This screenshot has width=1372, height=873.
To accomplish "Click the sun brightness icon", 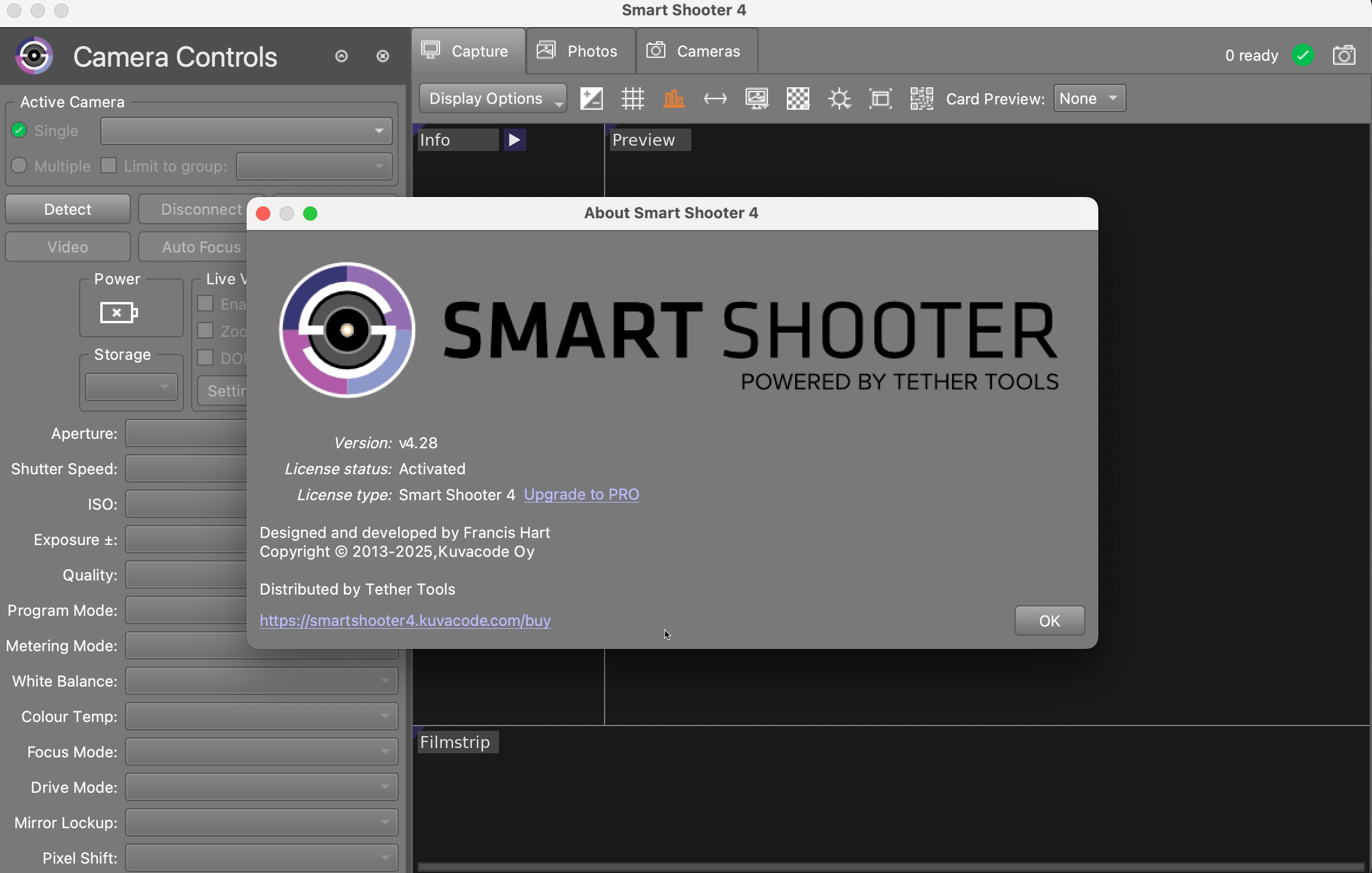I will 839,99.
